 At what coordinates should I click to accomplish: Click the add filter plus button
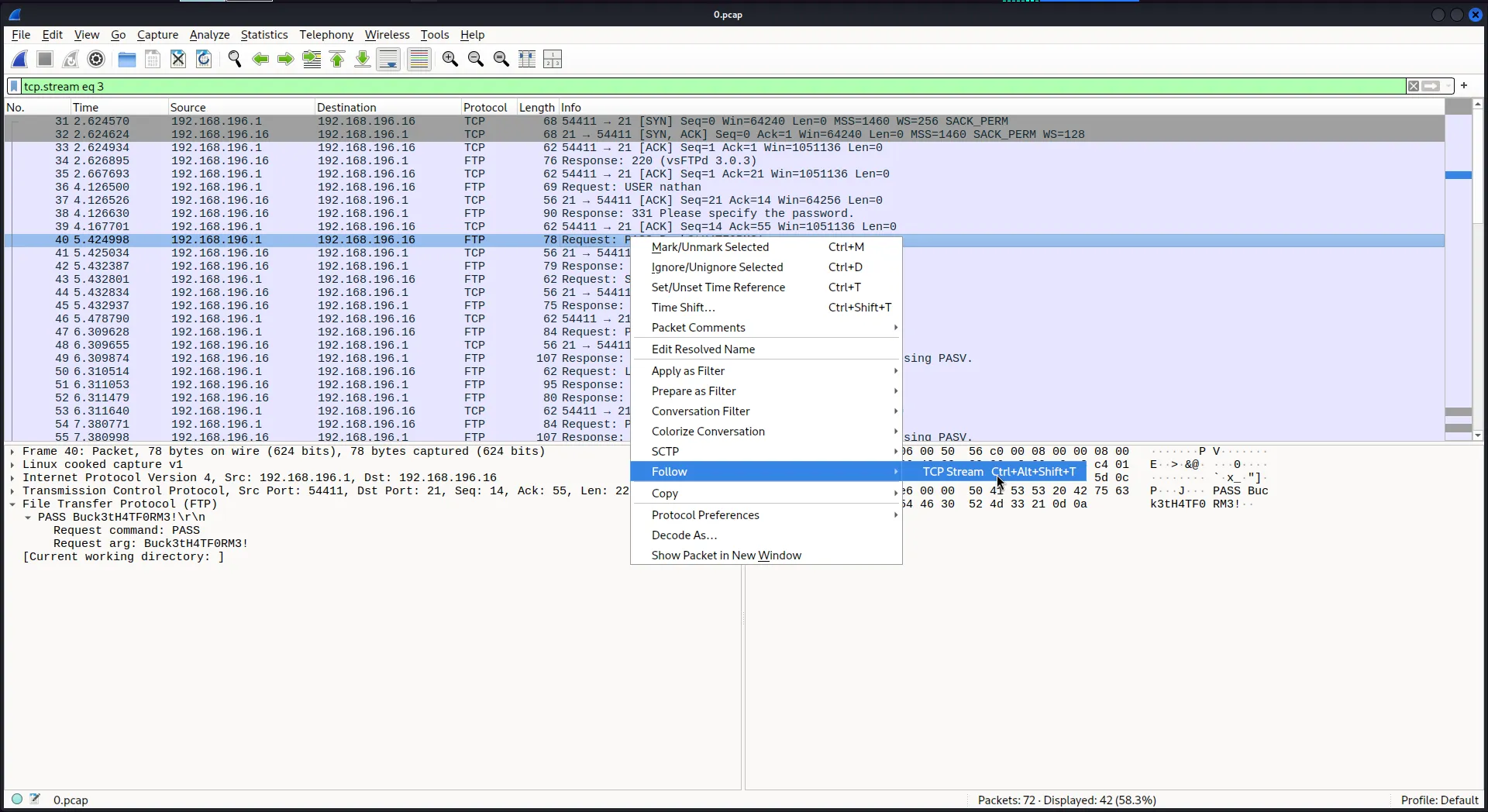click(1464, 86)
